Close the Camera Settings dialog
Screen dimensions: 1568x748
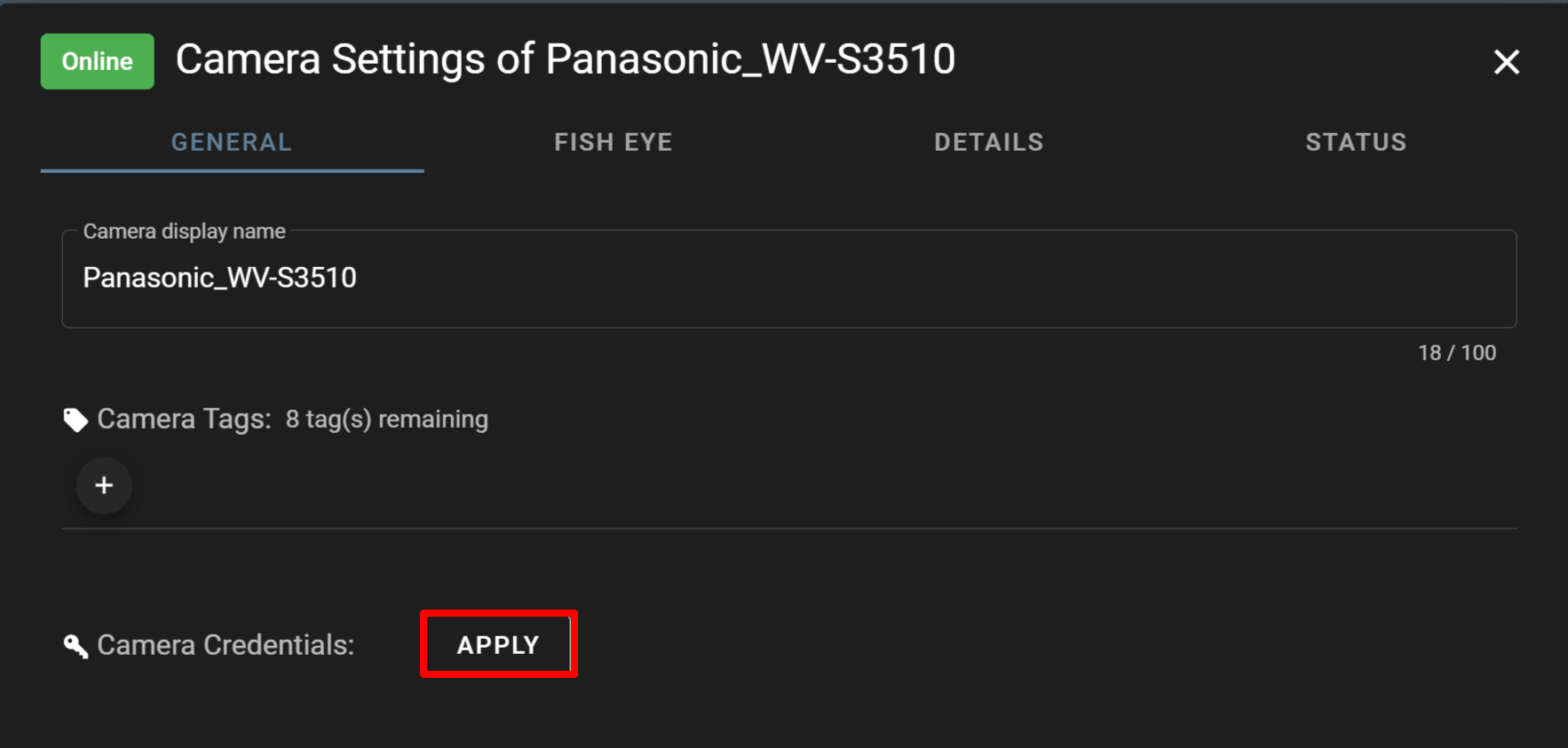pyautogui.click(x=1506, y=62)
